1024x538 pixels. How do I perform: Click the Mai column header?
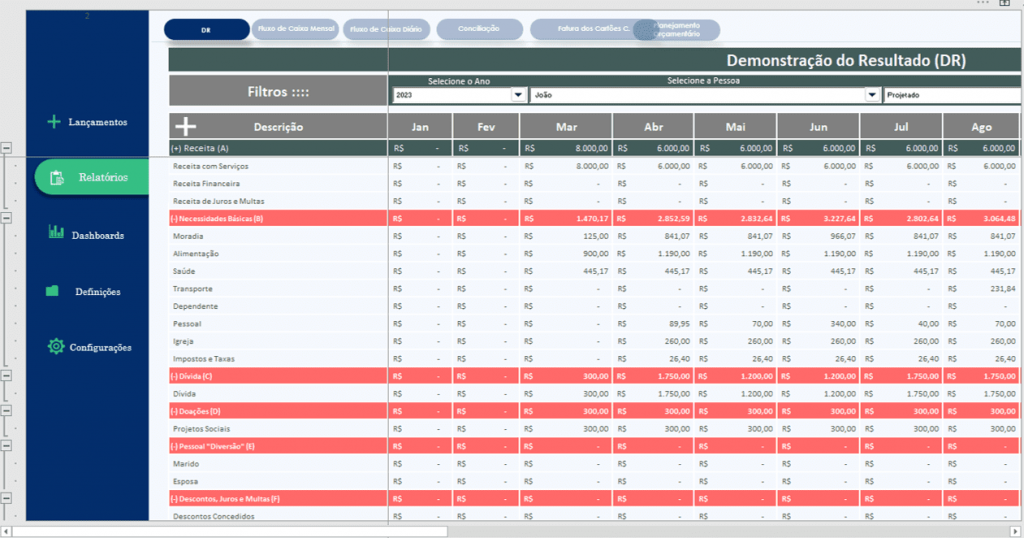click(x=735, y=127)
